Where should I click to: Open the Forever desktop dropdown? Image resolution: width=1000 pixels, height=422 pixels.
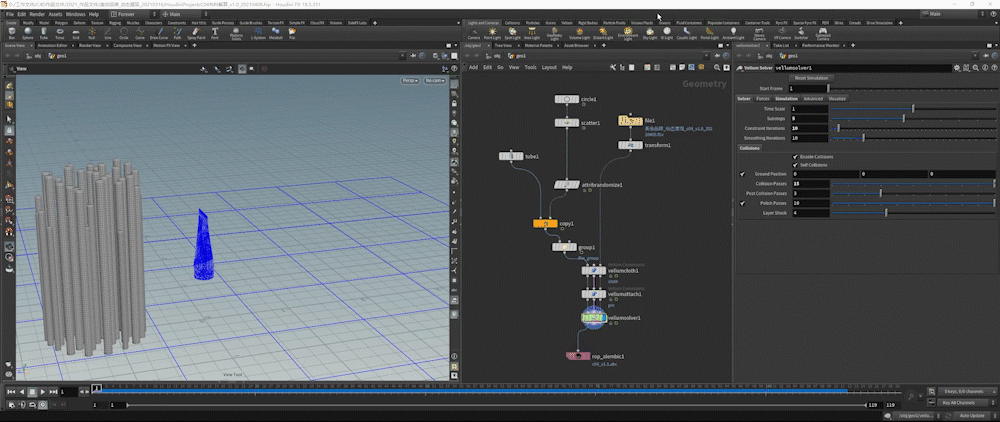132,14
